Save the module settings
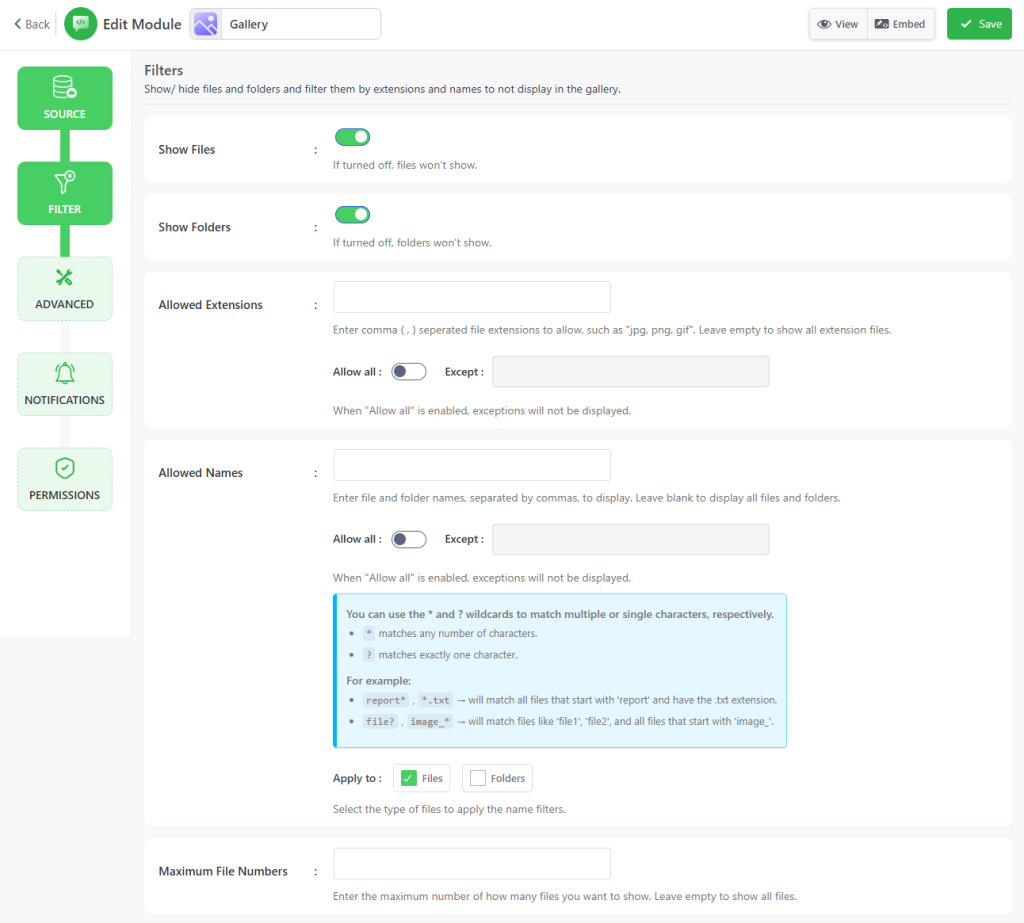Image resolution: width=1024 pixels, height=923 pixels. [979, 24]
